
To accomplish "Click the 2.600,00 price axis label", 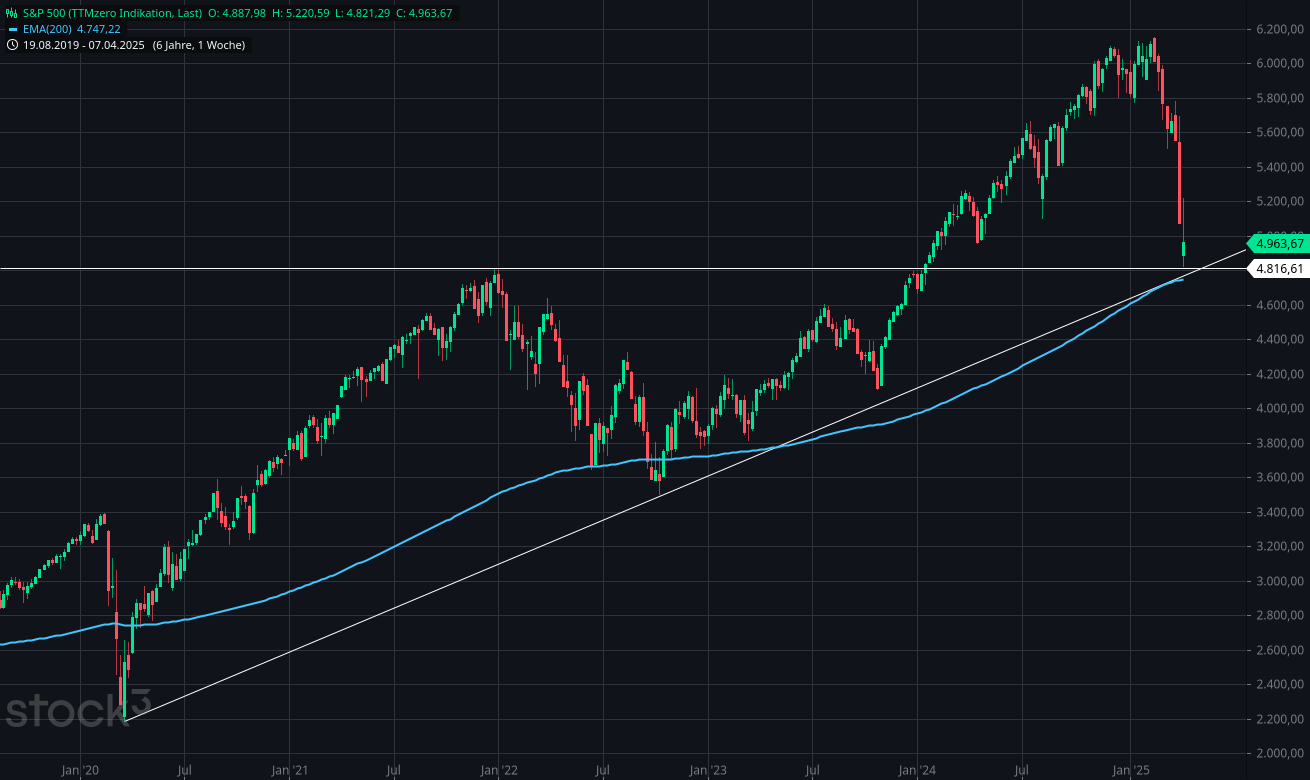I will tap(1281, 651).
